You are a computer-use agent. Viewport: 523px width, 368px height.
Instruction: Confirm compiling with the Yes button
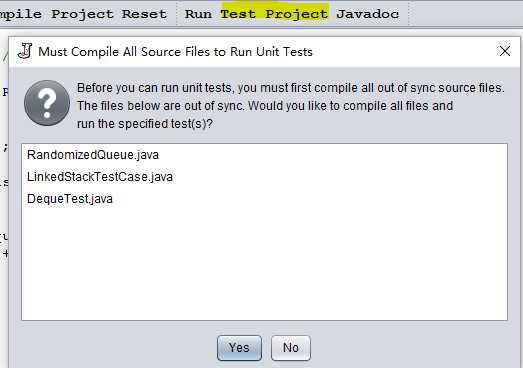tap(239, 348)
